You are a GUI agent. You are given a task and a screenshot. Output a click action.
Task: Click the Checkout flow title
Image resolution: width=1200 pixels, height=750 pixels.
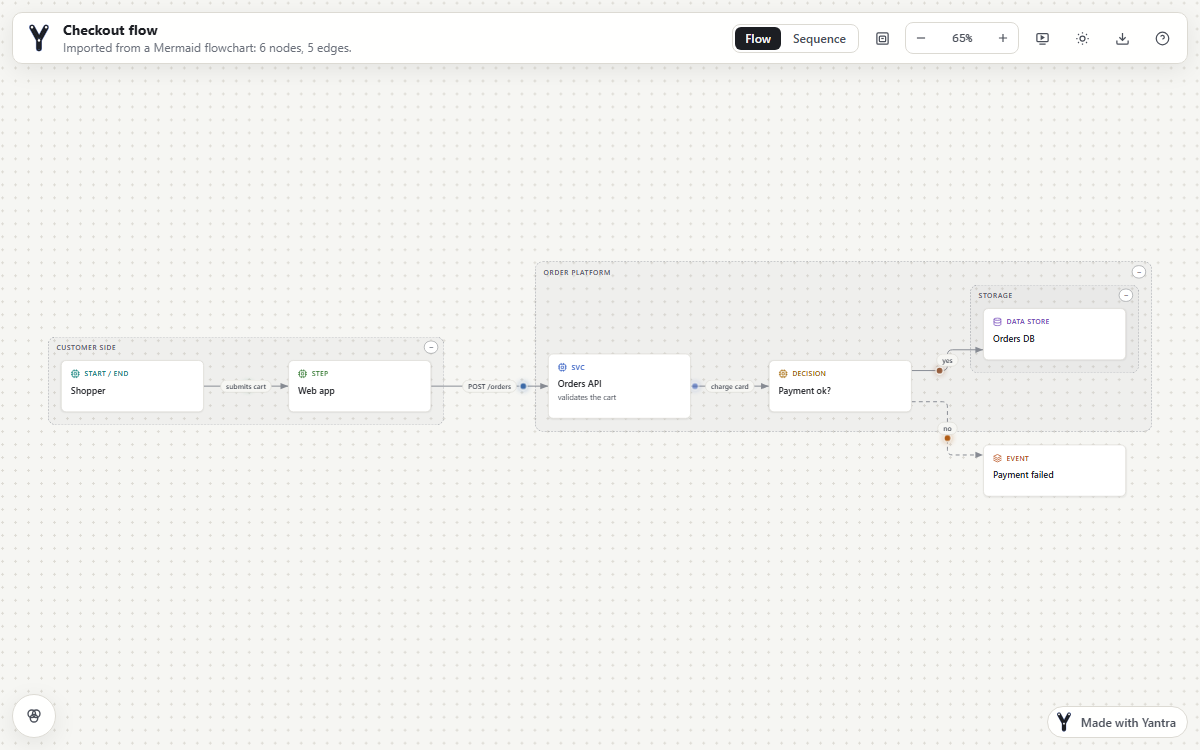tap(110, 31)
